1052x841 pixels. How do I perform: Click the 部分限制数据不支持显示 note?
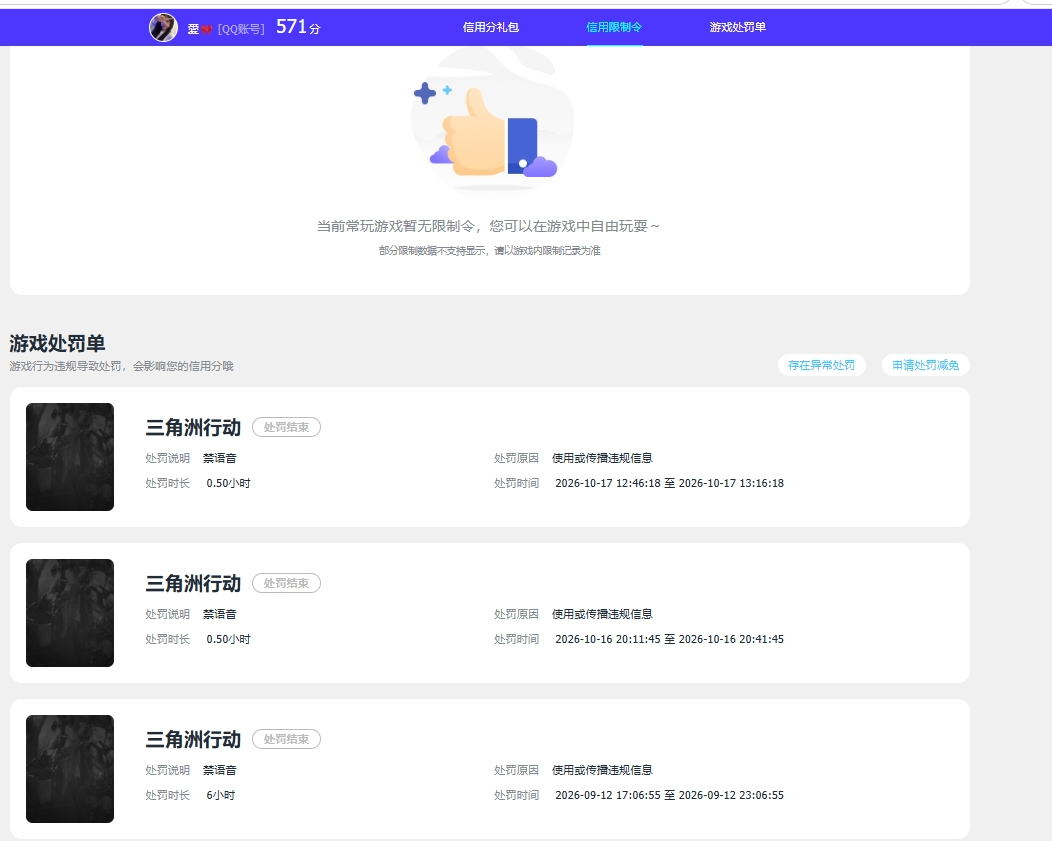[x=490, y=250]
